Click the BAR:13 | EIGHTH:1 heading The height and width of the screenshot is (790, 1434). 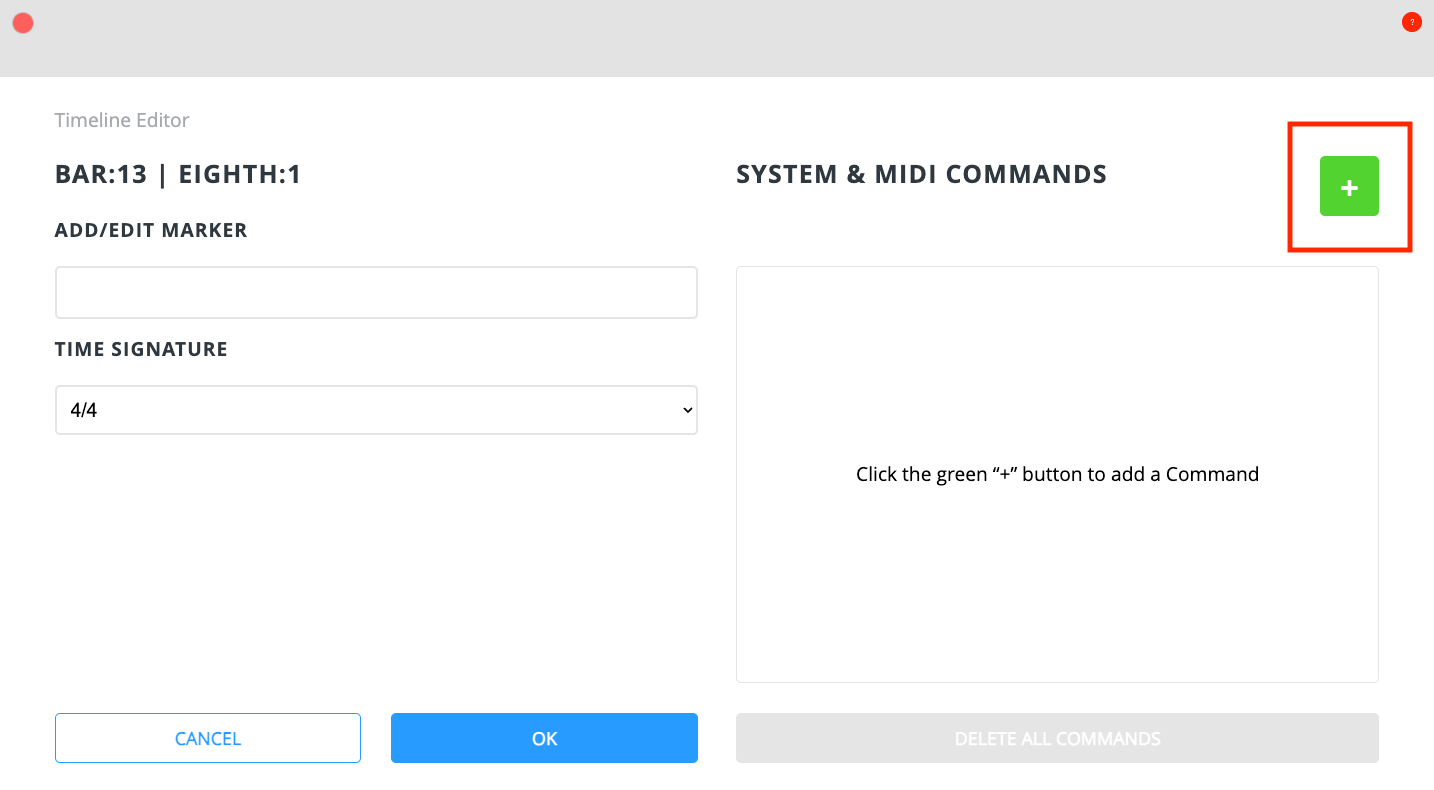176,173
